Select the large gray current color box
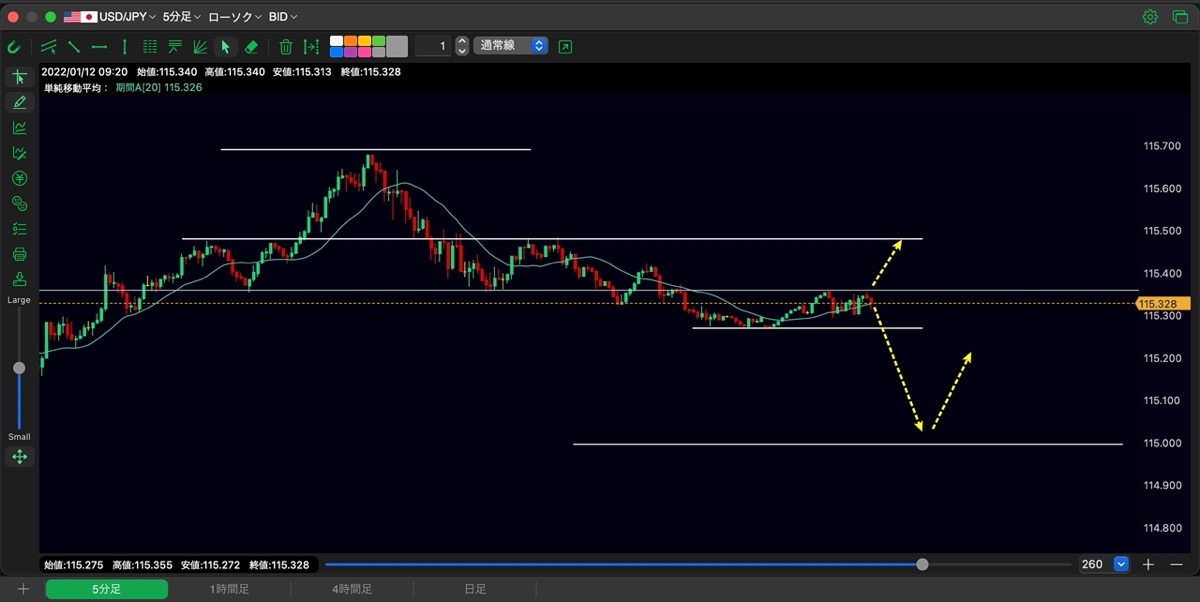 coord(397,46)
